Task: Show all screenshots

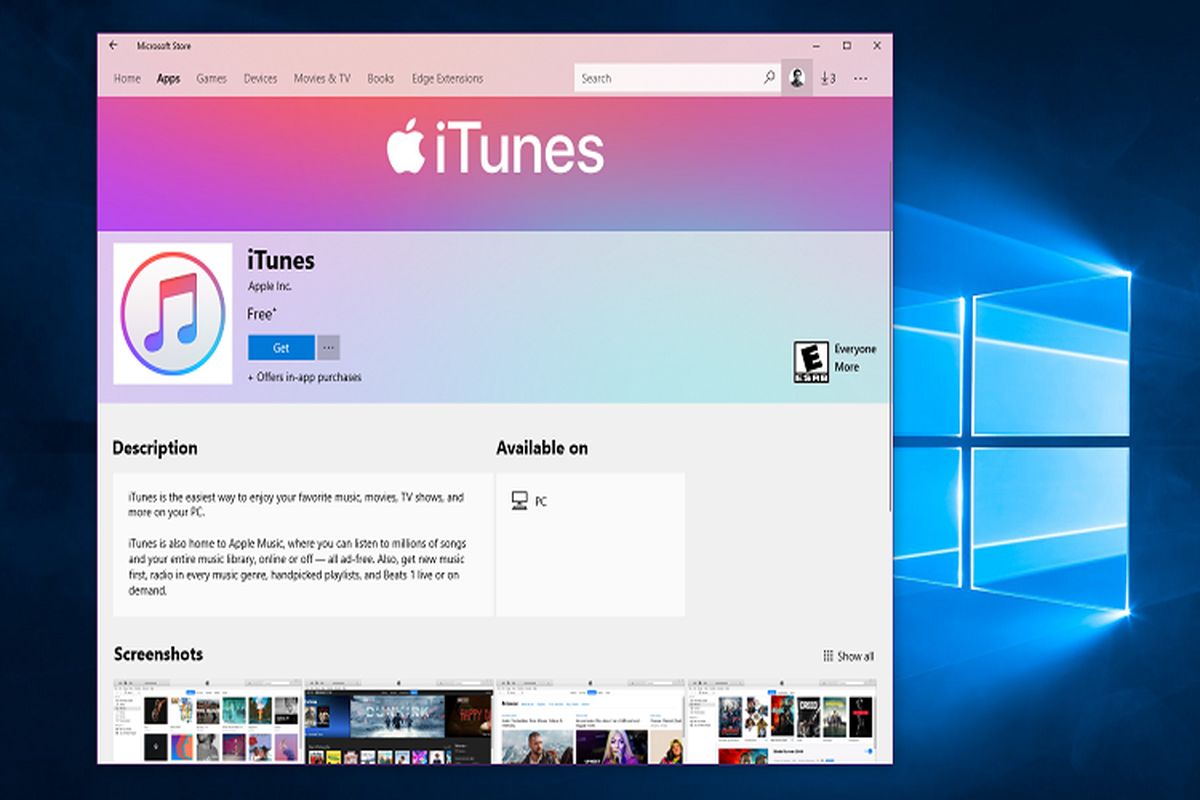Action: click(x=848, y=656)
